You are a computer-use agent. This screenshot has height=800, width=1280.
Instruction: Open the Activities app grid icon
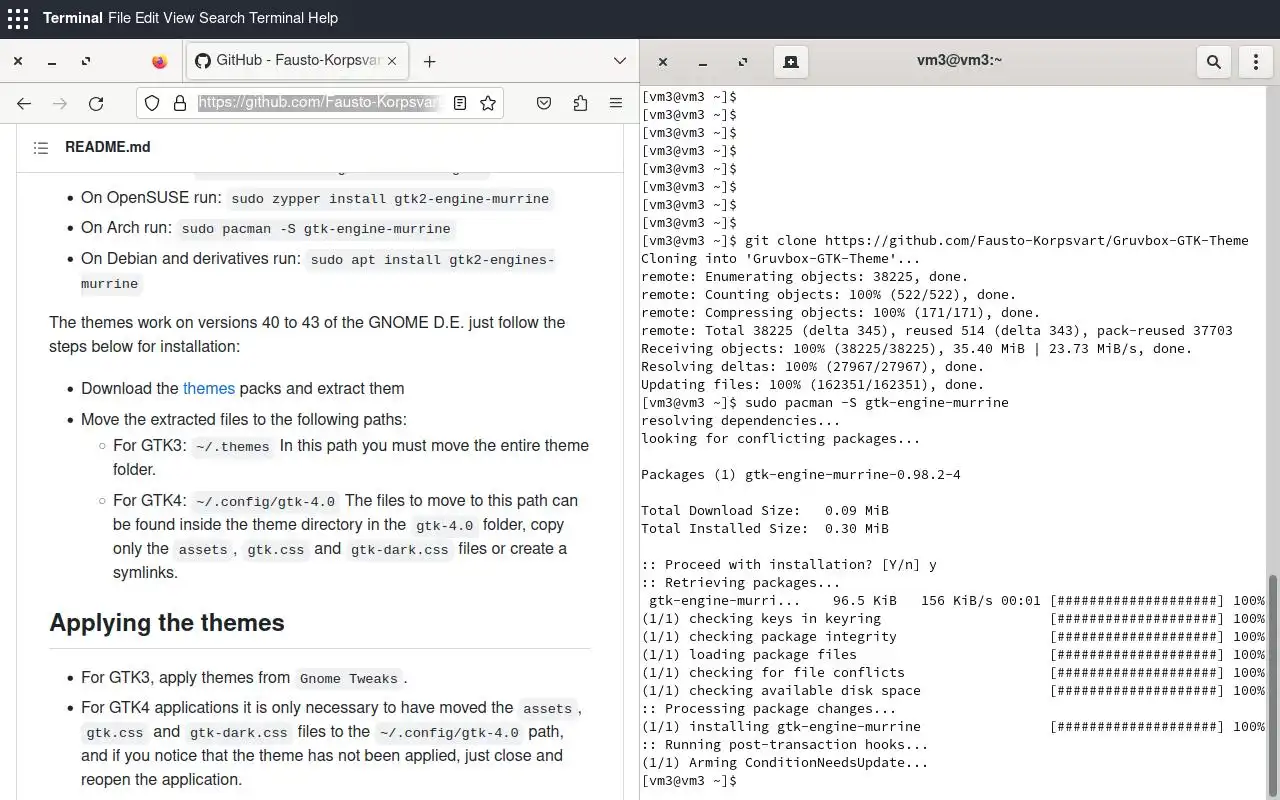(18, 18)
